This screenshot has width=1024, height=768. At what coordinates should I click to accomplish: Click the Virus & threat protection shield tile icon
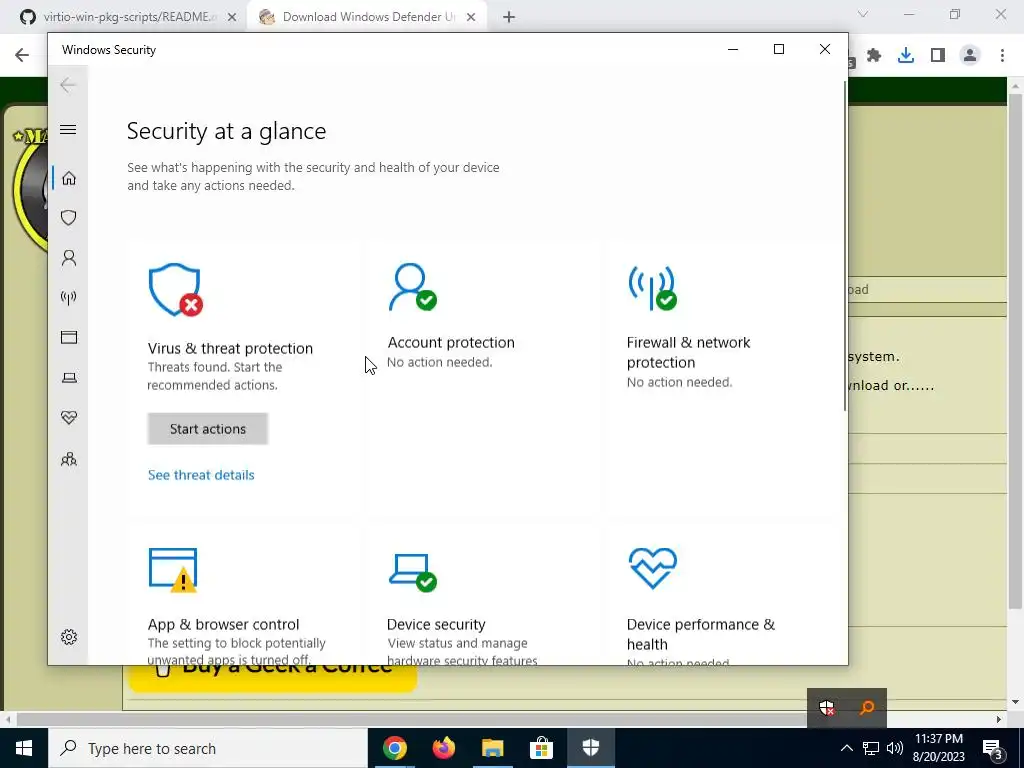click(x=175, y=290)
